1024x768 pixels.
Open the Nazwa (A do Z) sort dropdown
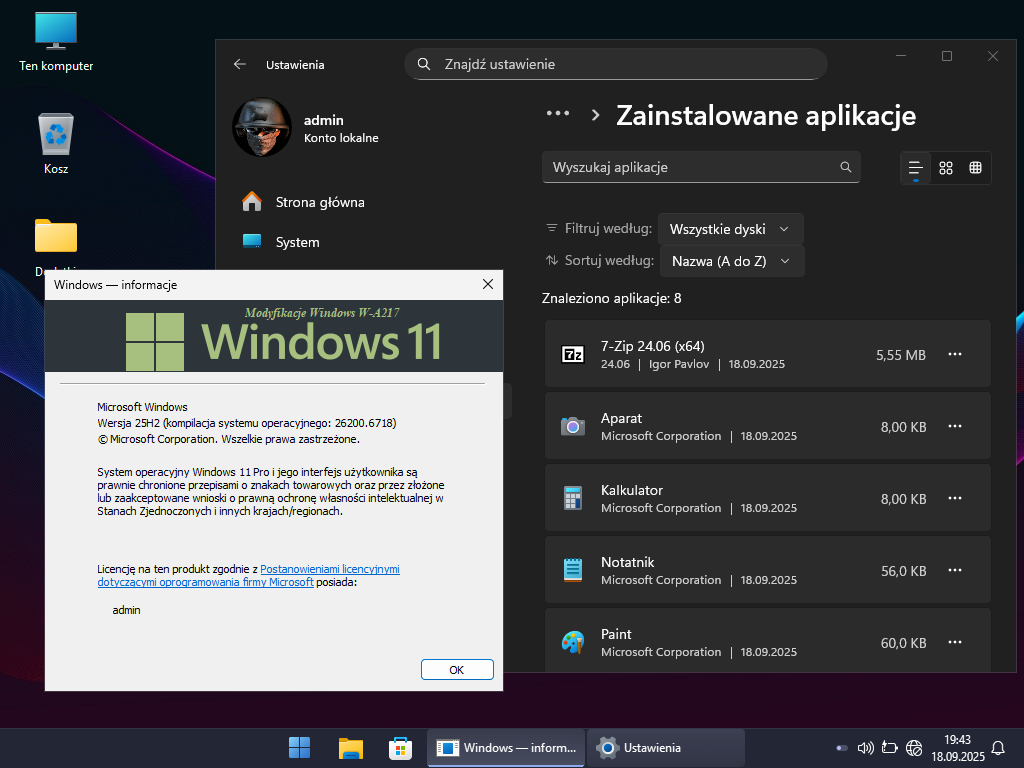pyautogui.click(x=731, y=261)
